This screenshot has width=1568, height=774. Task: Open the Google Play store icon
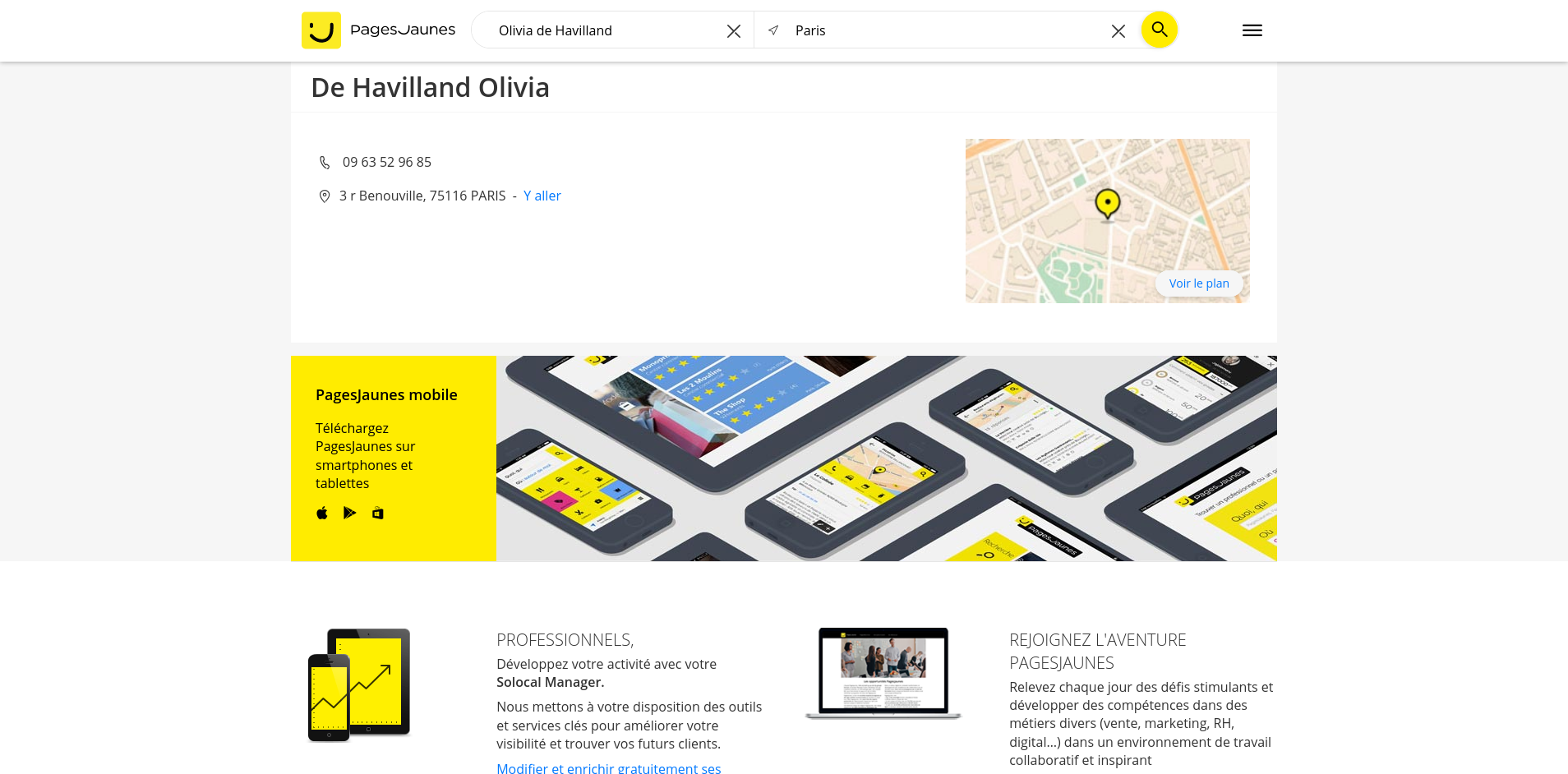tap(350, 513)
